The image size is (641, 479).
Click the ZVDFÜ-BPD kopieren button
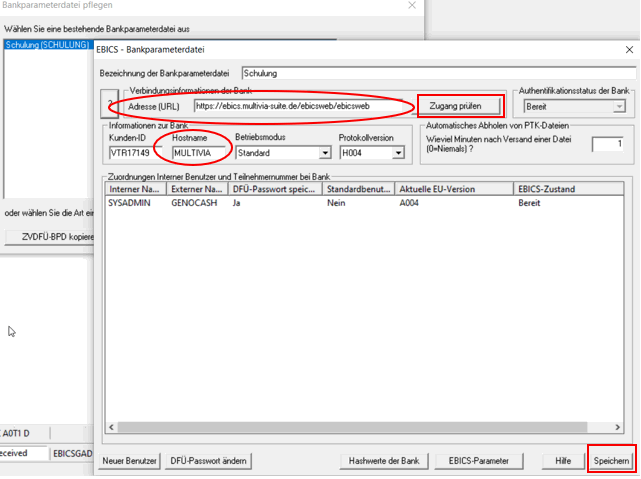pos(49,237)
